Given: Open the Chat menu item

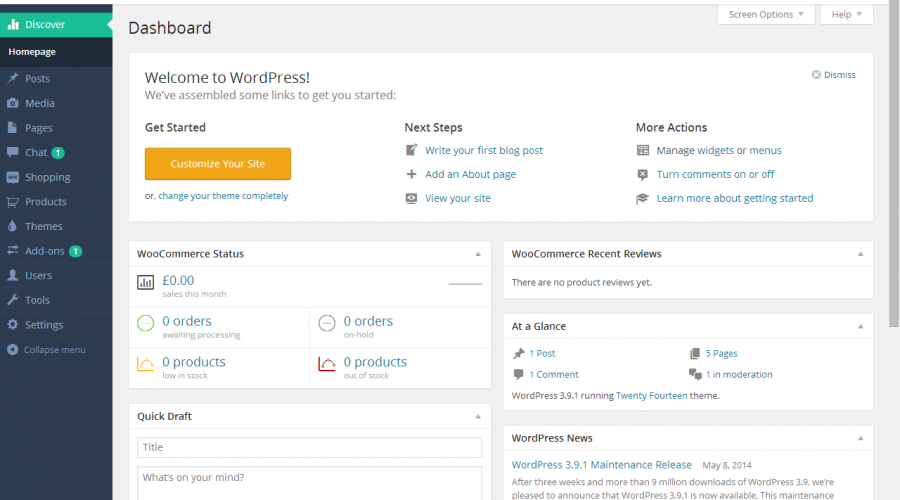Looking at the screenshot, I should point(36,153).
